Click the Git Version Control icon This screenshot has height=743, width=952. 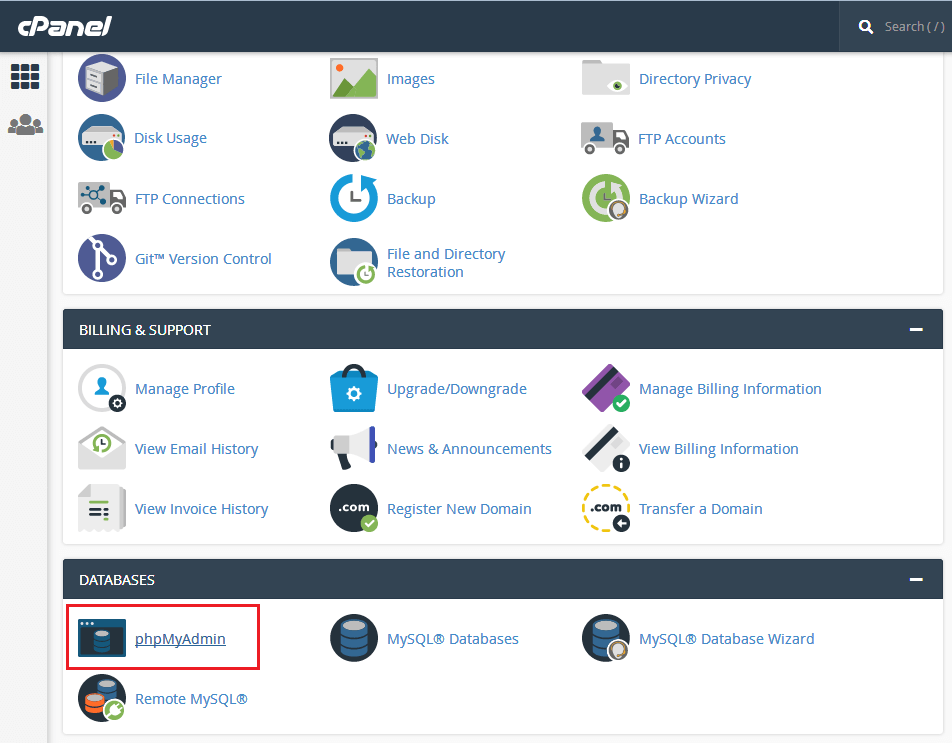102,258
